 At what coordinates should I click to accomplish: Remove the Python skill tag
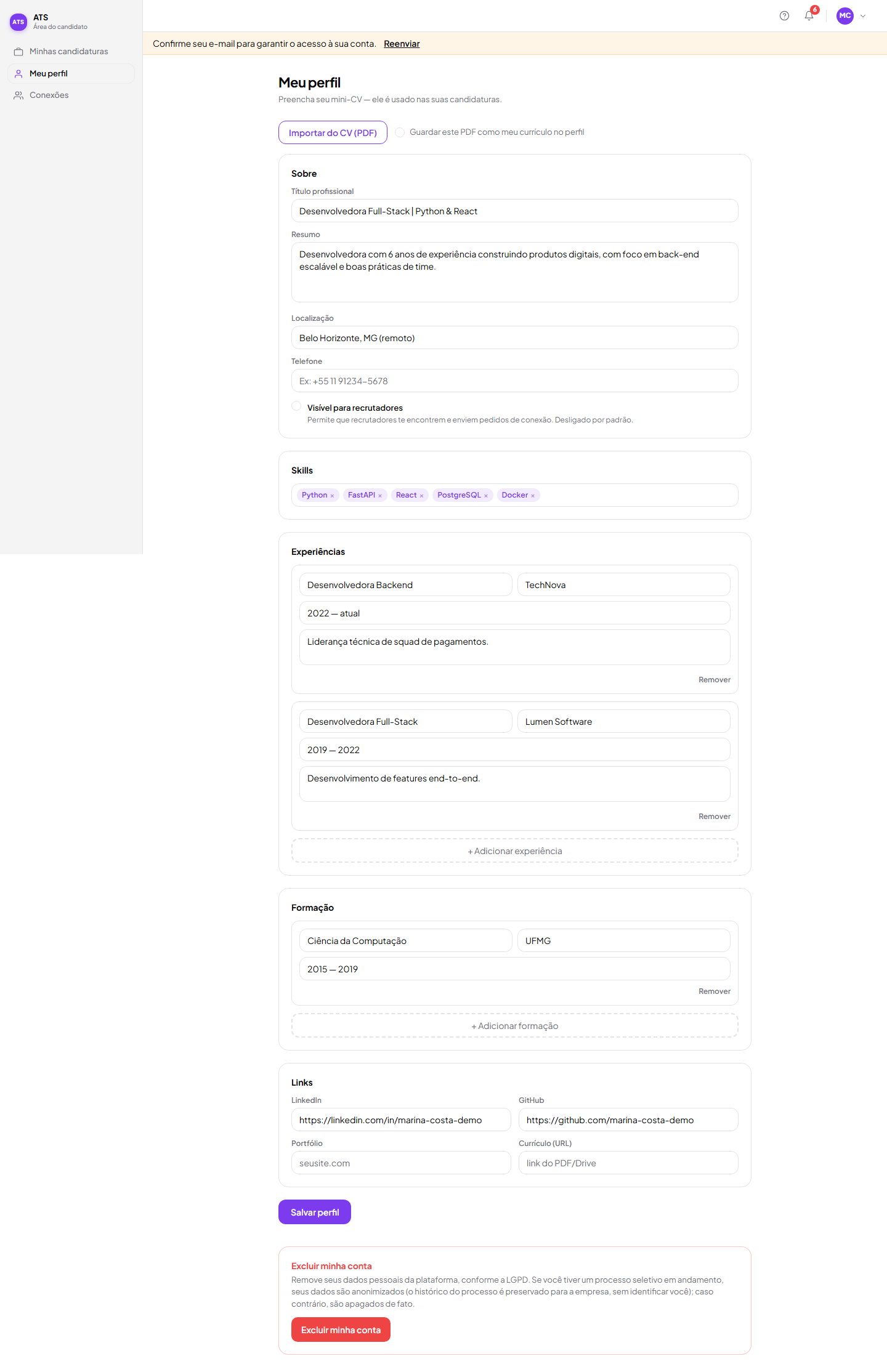(332, 496)
